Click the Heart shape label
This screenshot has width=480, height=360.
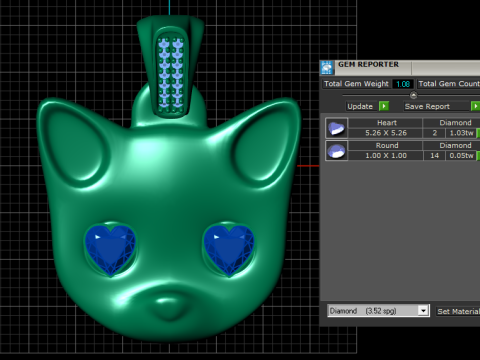tap(386, 123)
